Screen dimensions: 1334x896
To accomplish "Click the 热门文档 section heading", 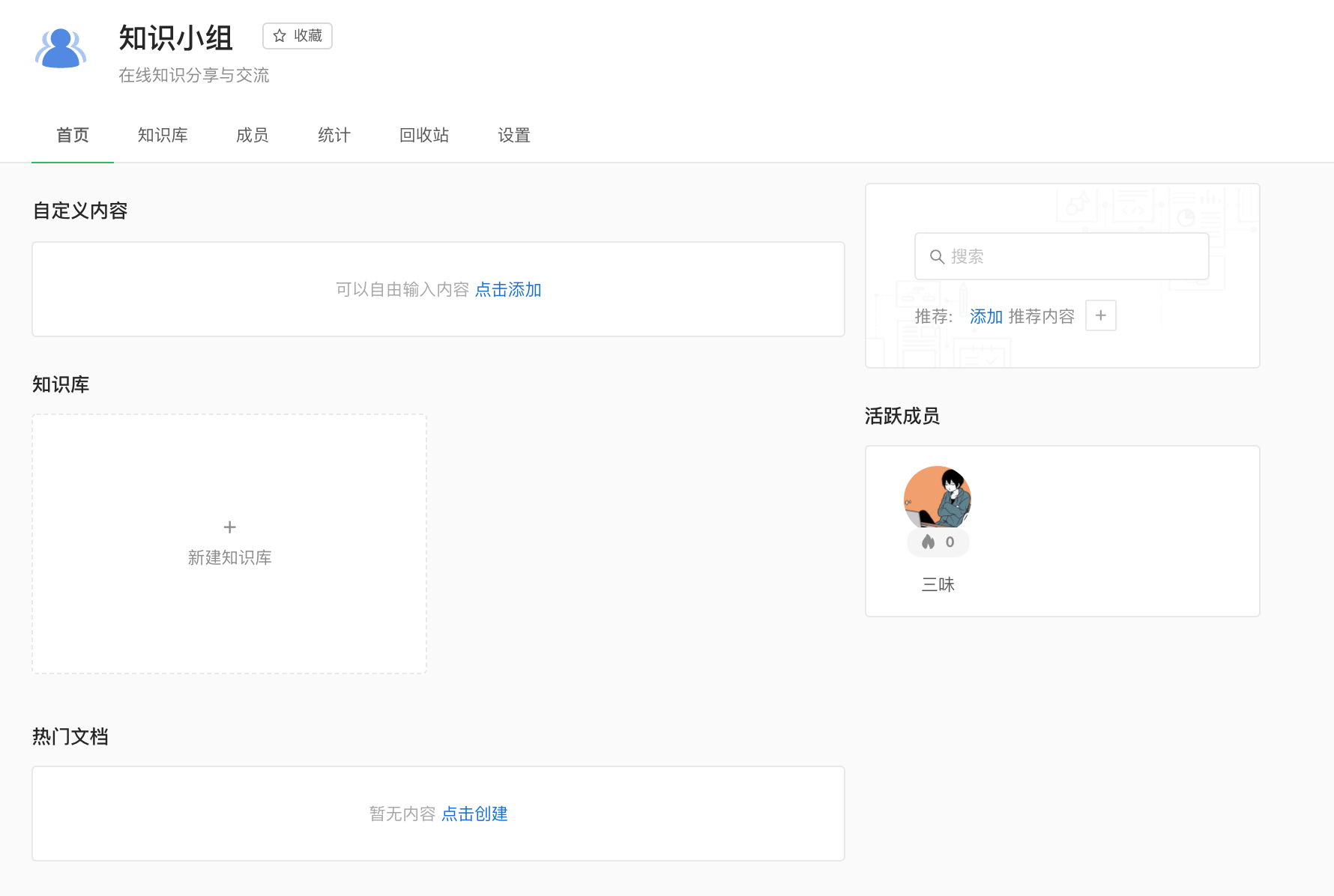I will [x=70, y=737].
